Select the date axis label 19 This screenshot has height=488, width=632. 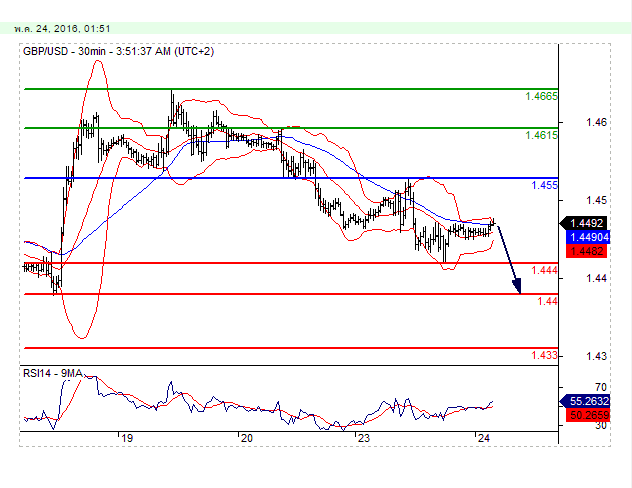127,438
